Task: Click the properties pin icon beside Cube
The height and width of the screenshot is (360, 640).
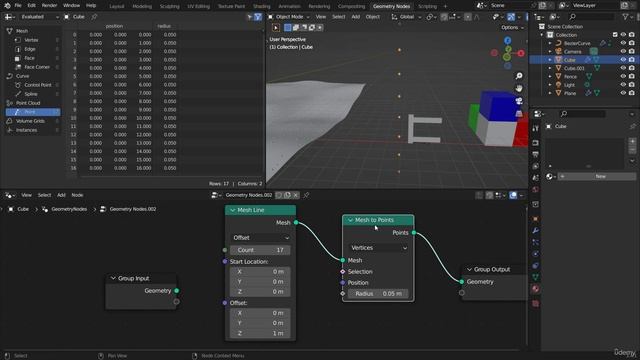Action: (632, 127)
